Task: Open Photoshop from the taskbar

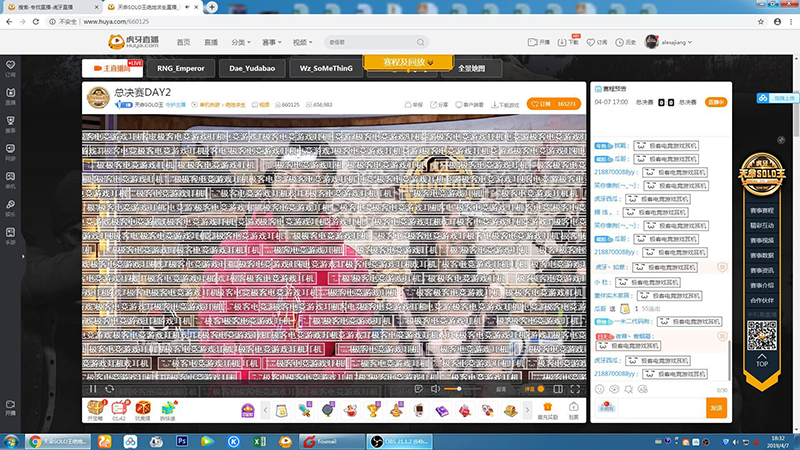Action: click(182, 441)
